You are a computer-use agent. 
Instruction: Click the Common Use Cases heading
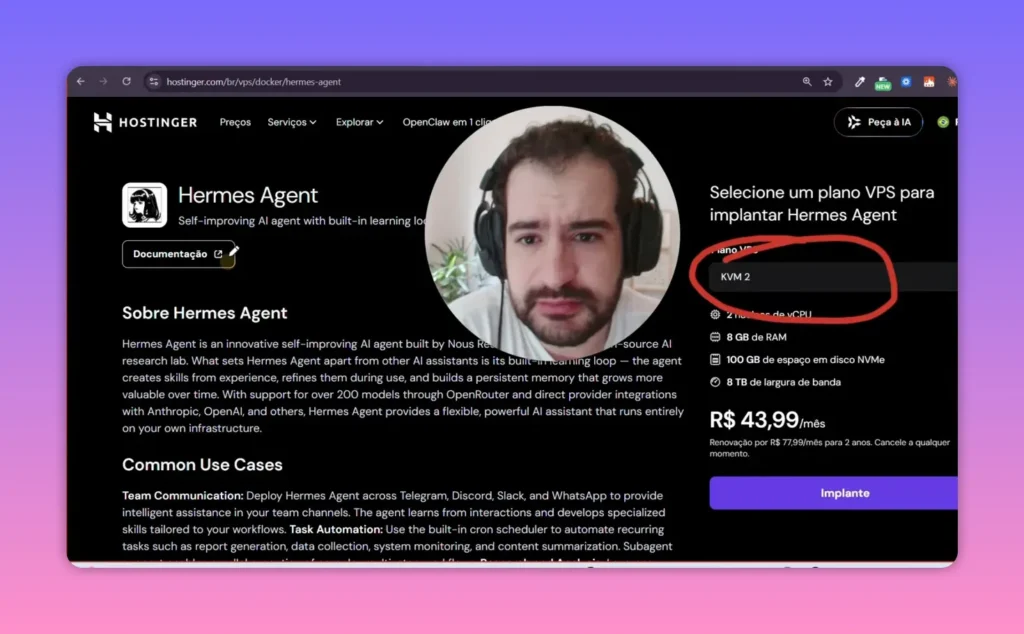(x=202, y=464)
